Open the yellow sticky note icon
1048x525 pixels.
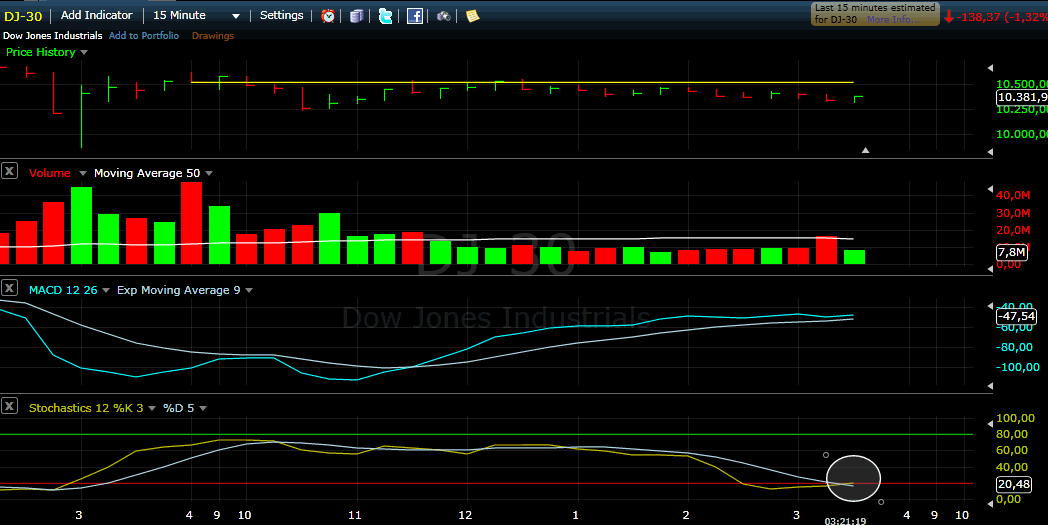[x=472, y=16]
